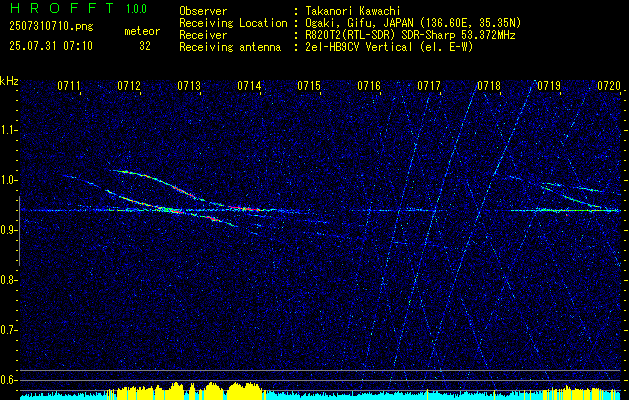Click the 0718 time marker

489,86
